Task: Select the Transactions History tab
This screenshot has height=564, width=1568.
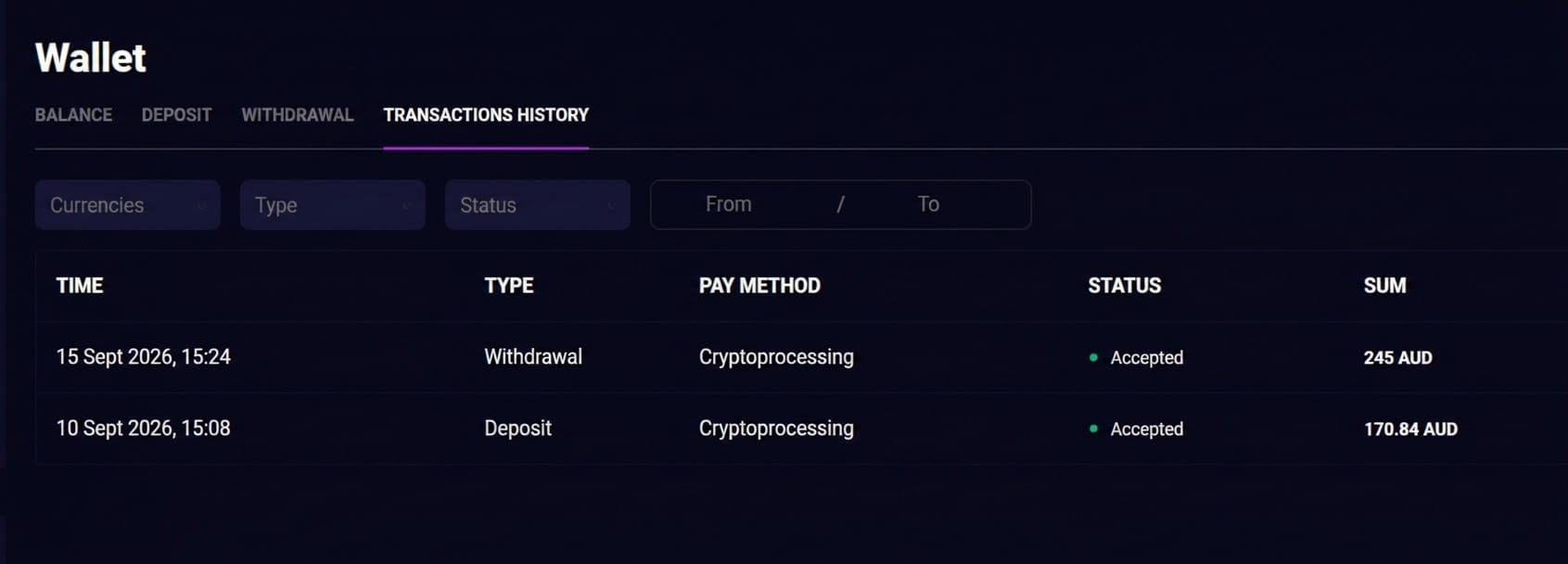Action: click(x=486, y=115)
